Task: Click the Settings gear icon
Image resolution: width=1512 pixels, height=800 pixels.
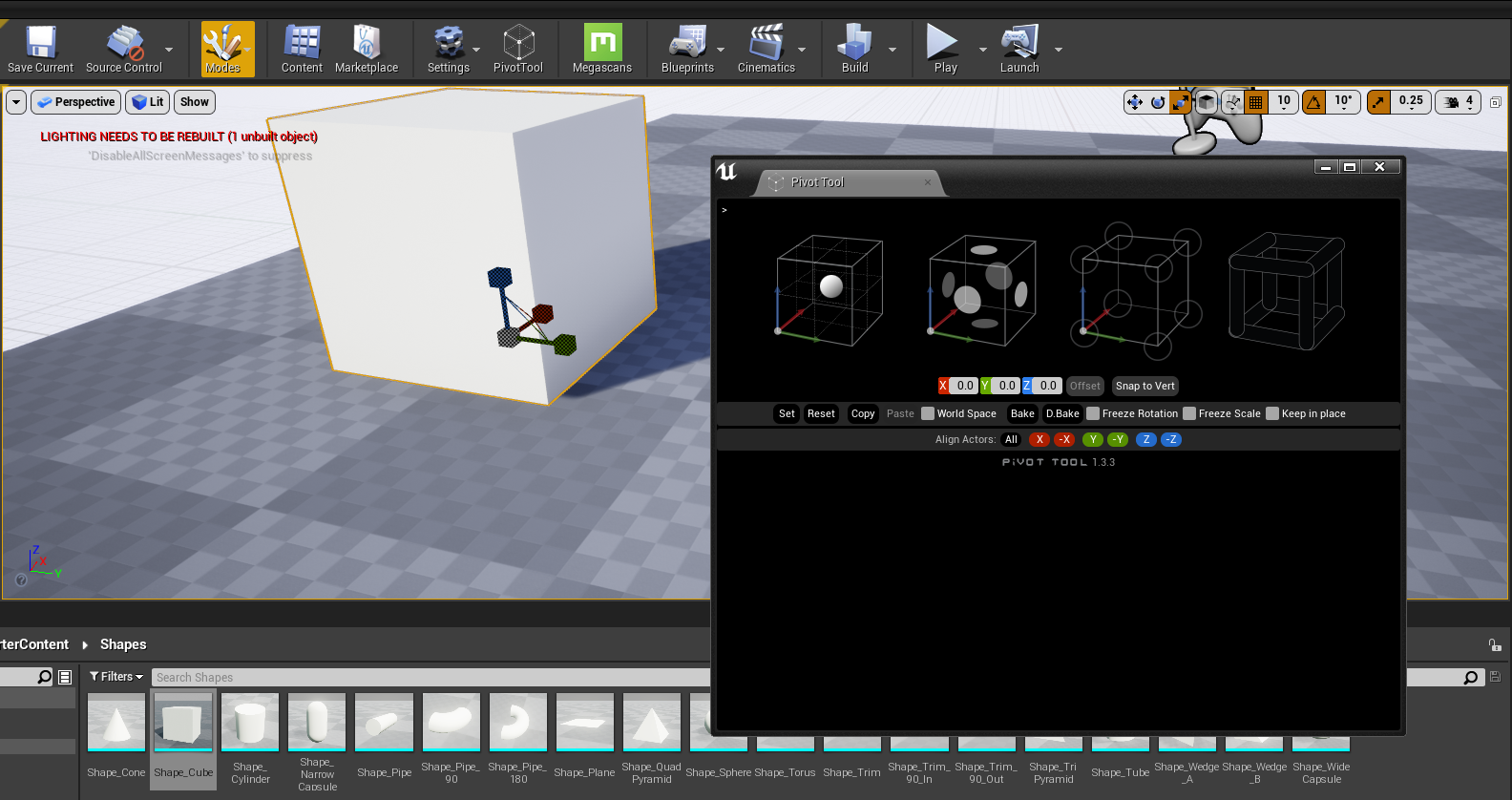Action: pos(449,43)
